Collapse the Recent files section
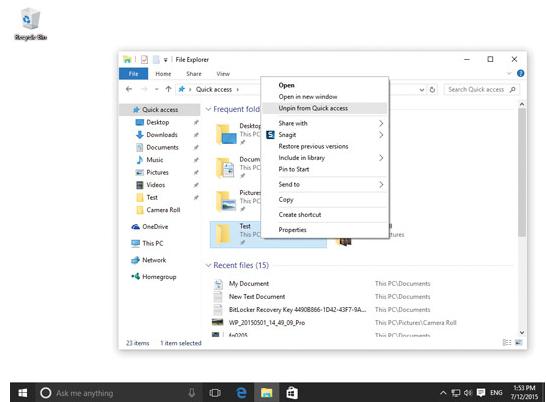The height and width of the screenshot is (402, 546). (x=208, y=265)
